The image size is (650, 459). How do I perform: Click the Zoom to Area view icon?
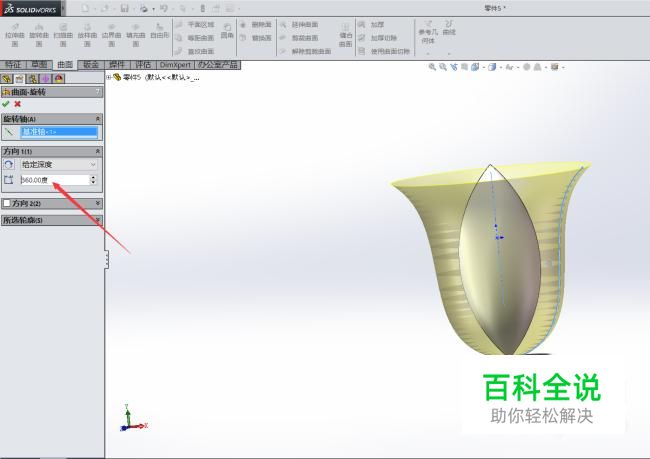pos(443,67)
